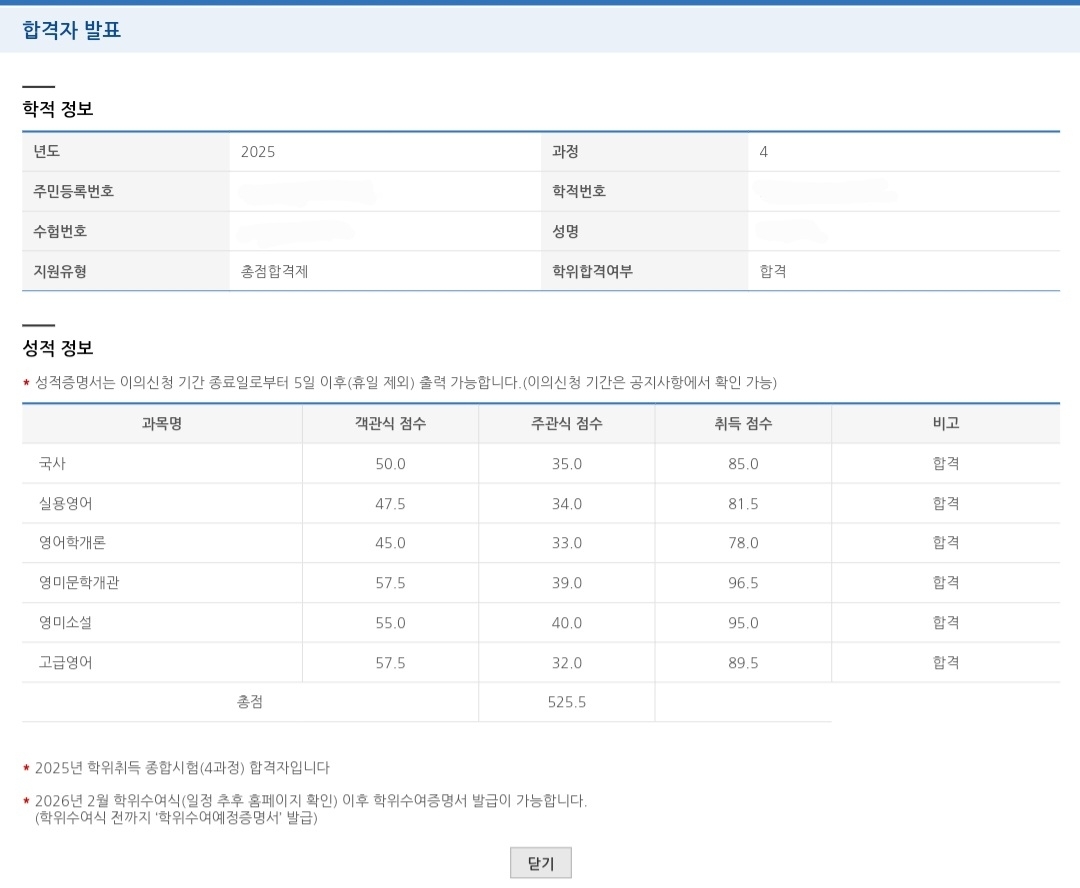The width and height of the screenshot is (1080, 888).
Task: Click the 2025 year value
Action: (x=258, y=152)
